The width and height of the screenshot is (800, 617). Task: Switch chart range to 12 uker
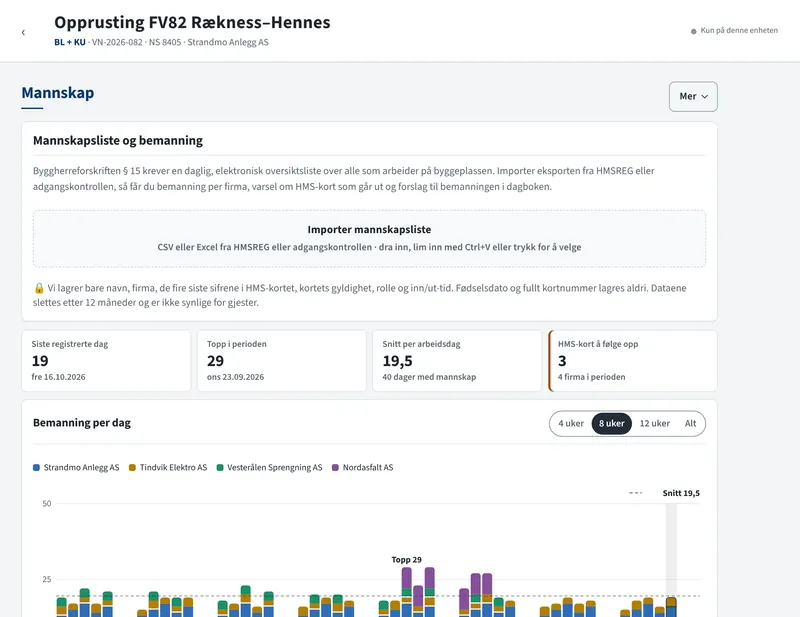tap(655, 424)
